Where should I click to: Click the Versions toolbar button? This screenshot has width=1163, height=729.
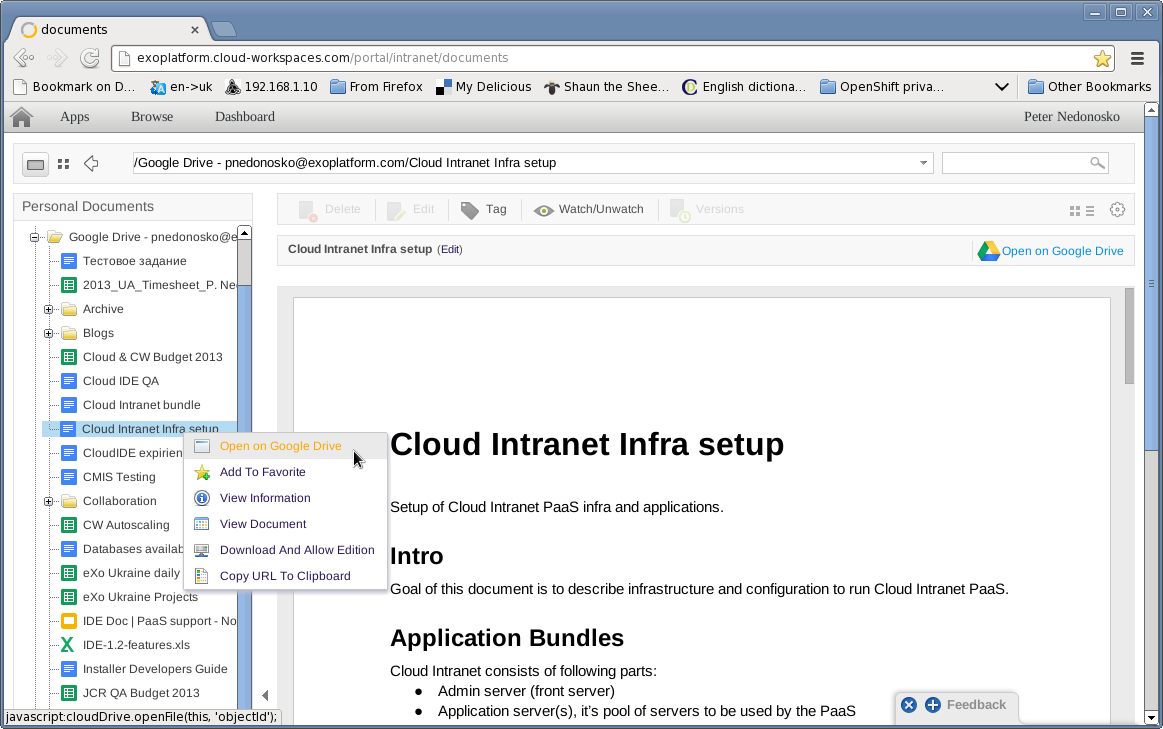[x=706, y=210]
